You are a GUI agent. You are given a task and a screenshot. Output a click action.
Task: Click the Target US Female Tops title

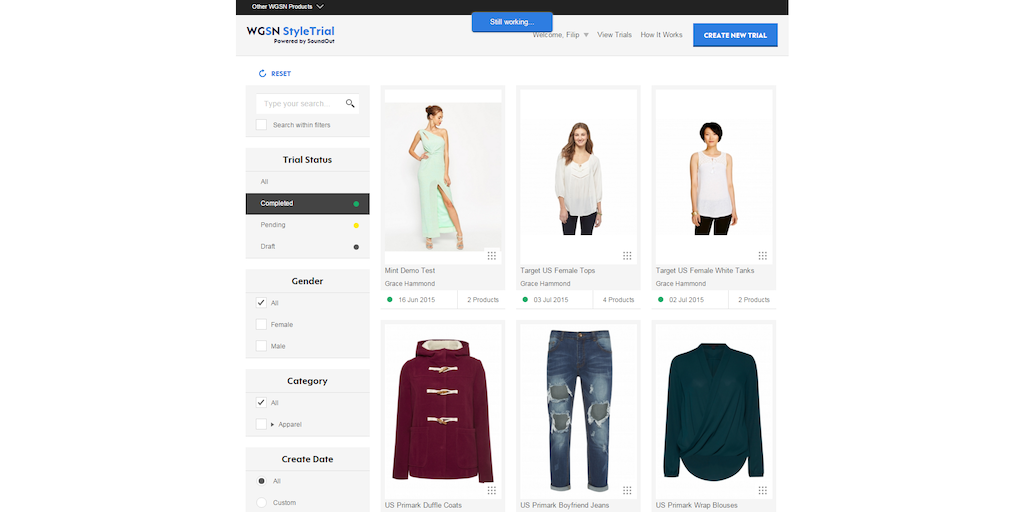[558, 270]
